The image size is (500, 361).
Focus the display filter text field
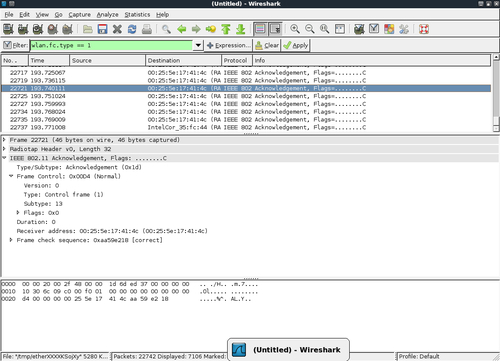click(x=111, y=45)
